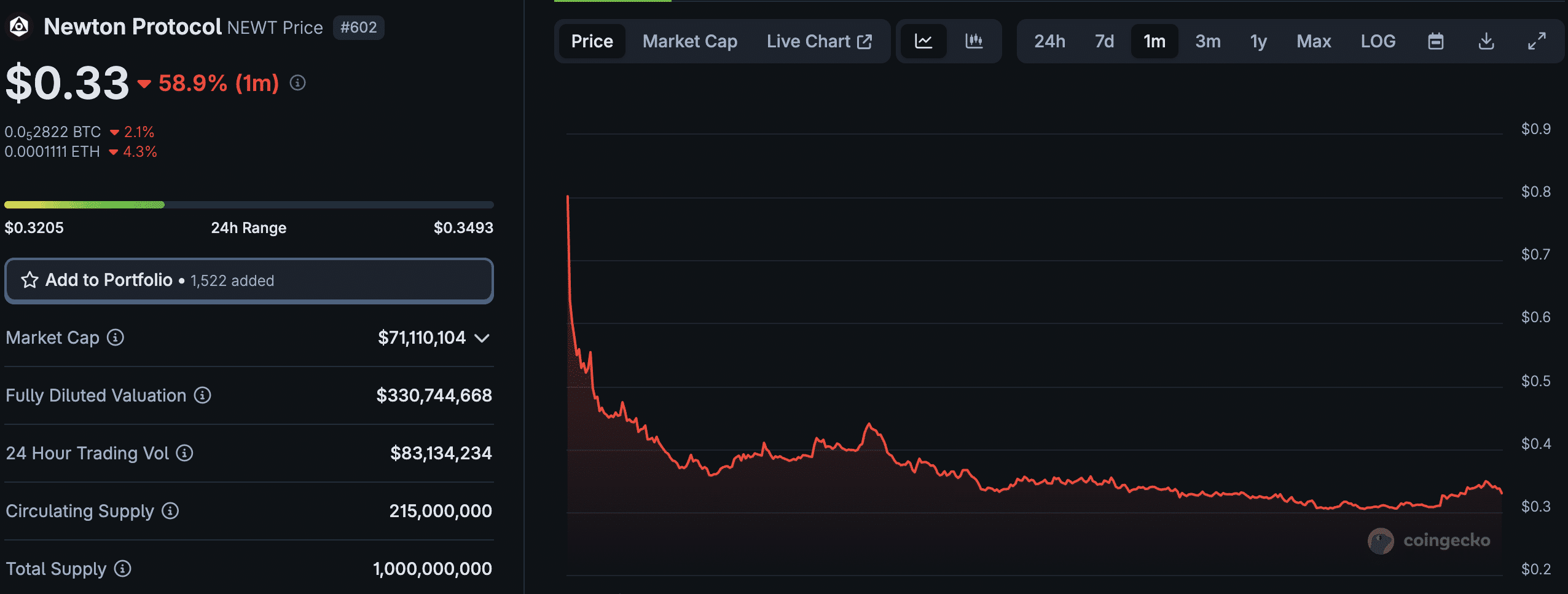Click the 1,000,000,000 total supply value
Image resolution: width=1568 pixels, height=594 pixels.
tap(433, 569)
